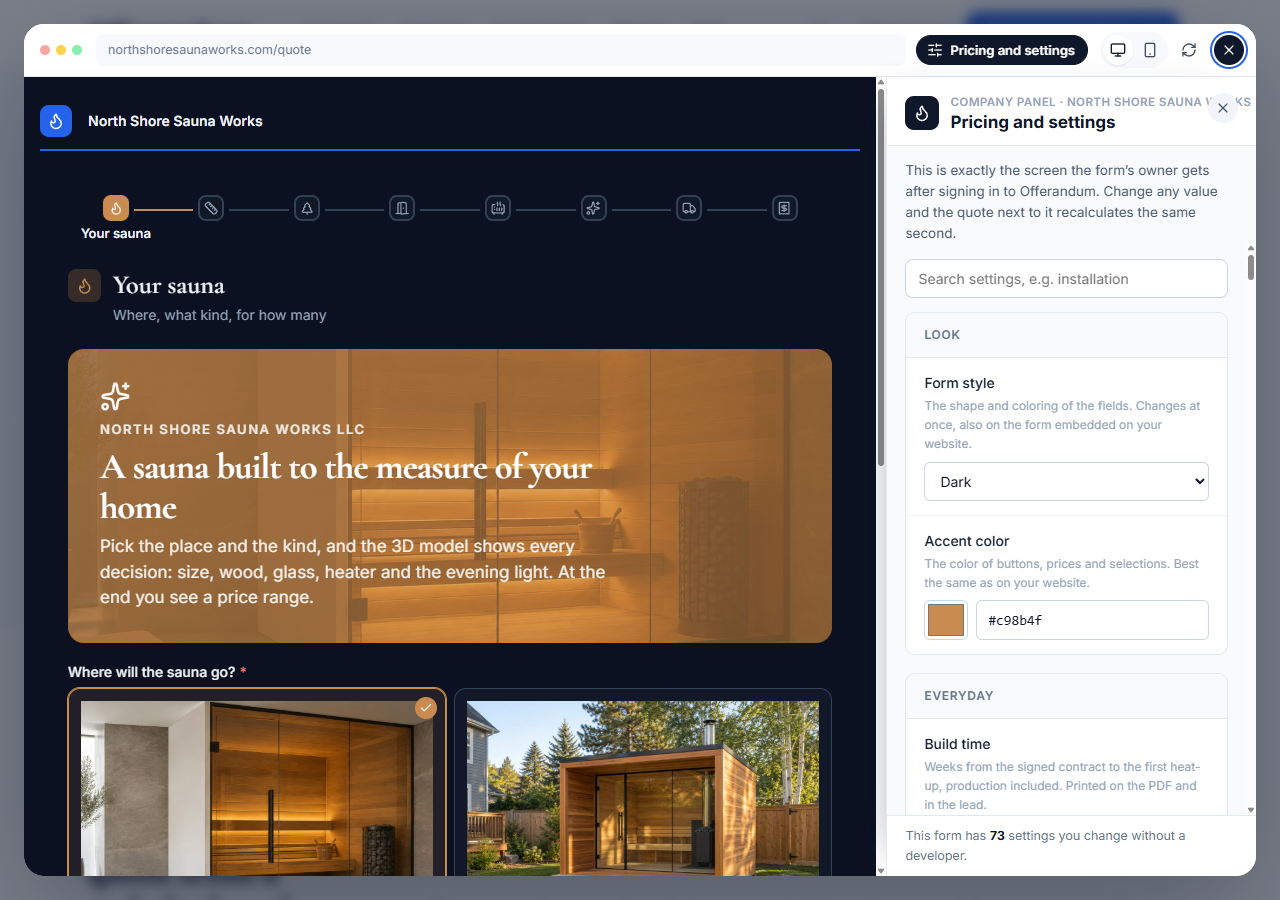
Task: Select the heater step icon in the progress bar
Action: (x=498, y=208)
